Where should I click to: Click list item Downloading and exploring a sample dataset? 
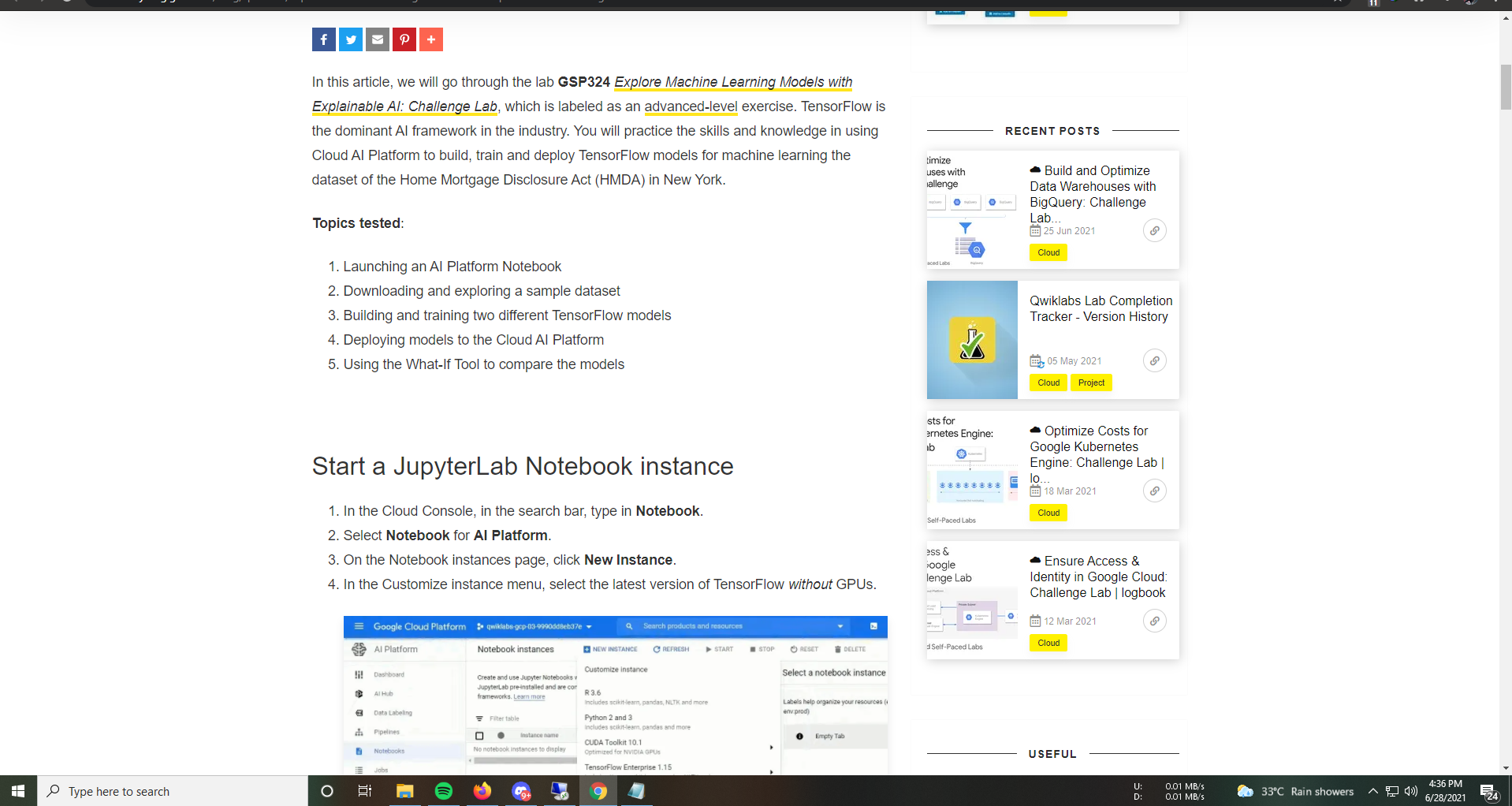[482, 291]
